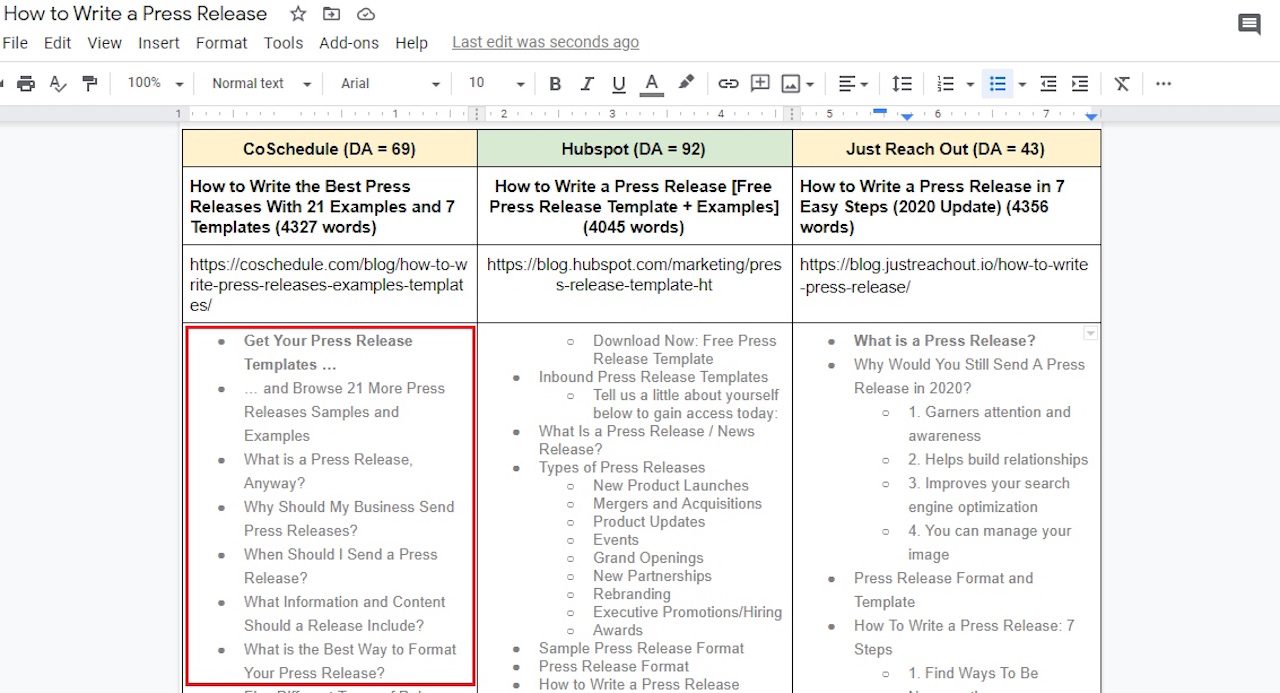The width and height of the screenshot is (1280, 693).
Task: Open the Arial font dropdown
Action: coord(390,84)
